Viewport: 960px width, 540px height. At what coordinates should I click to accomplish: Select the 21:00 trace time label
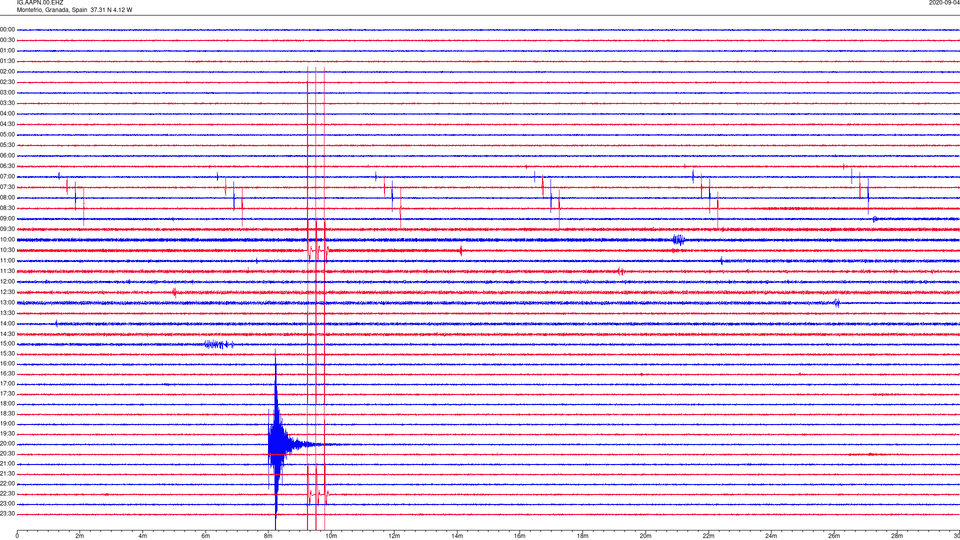7,463
